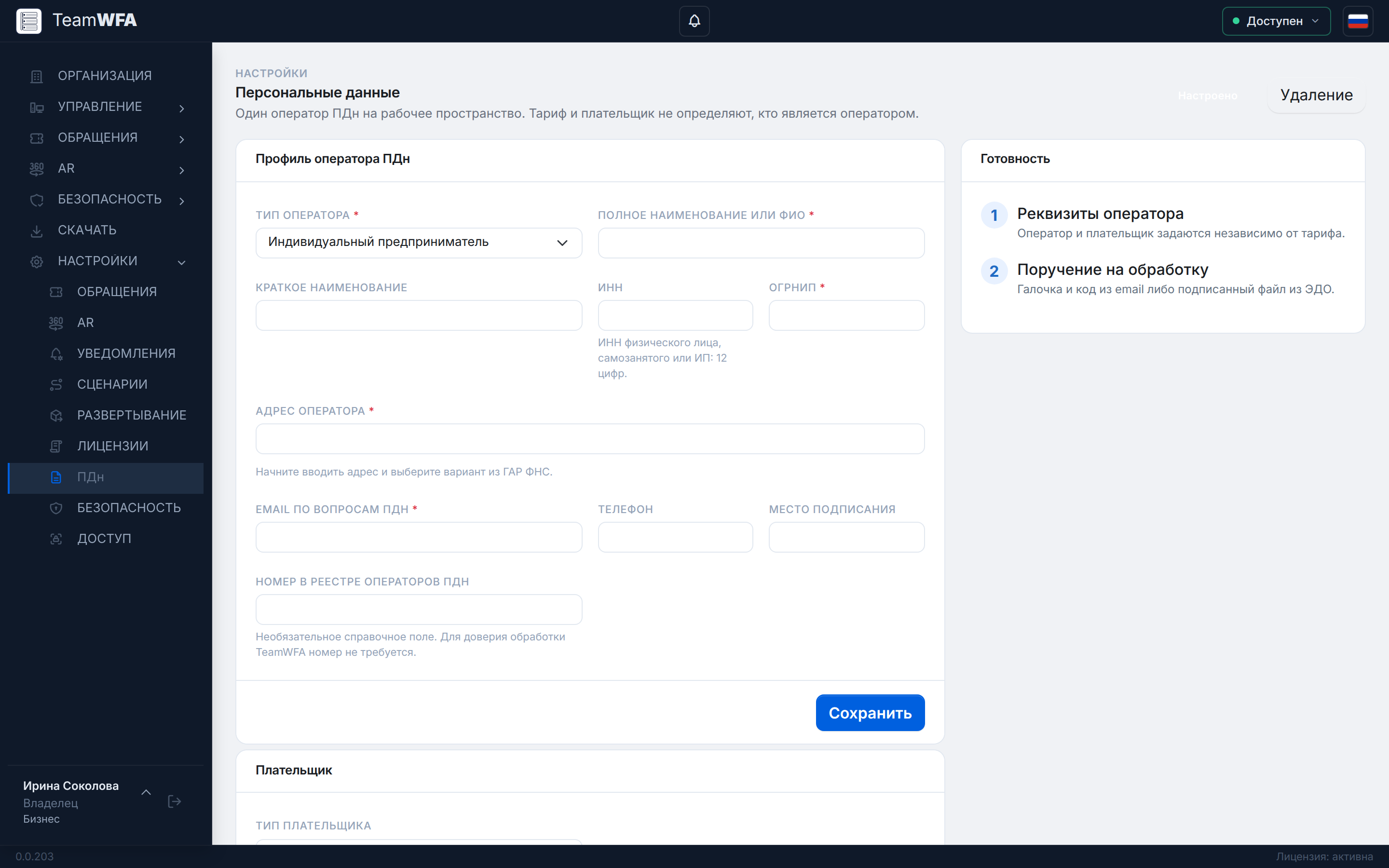The image size is (1389, 868).
Task: Click the УПРАВЛЕНИЕ sidebar icon
Action: pyautogui.click(x=37, y=108)
